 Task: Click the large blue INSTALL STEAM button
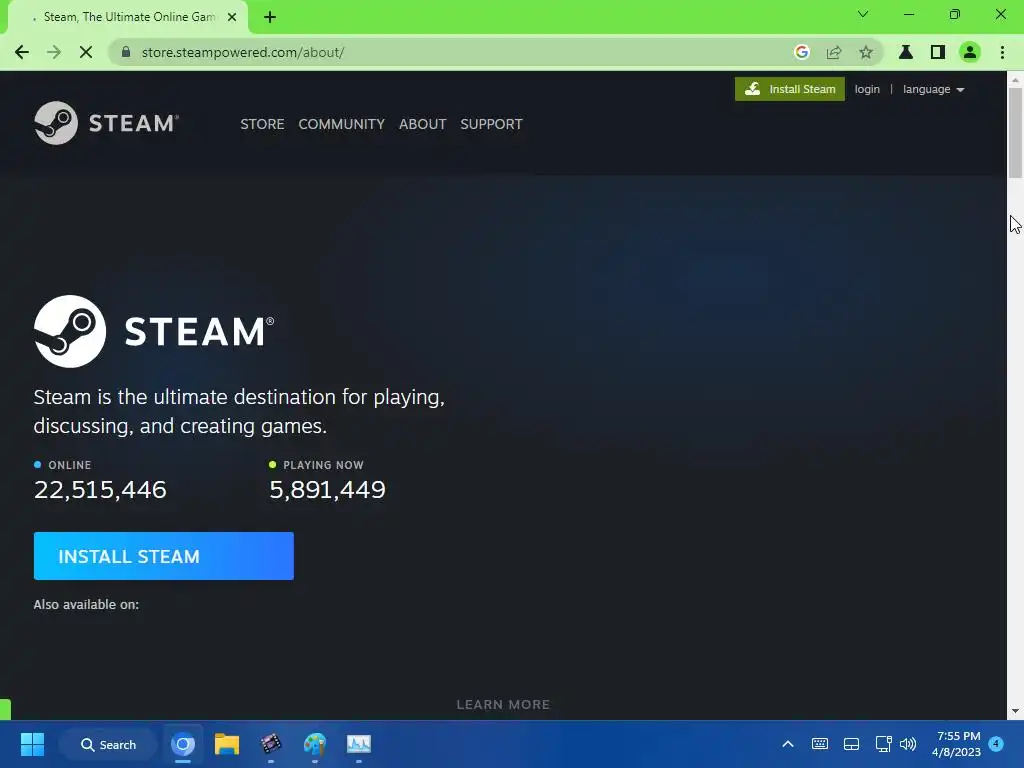[163, 556]
